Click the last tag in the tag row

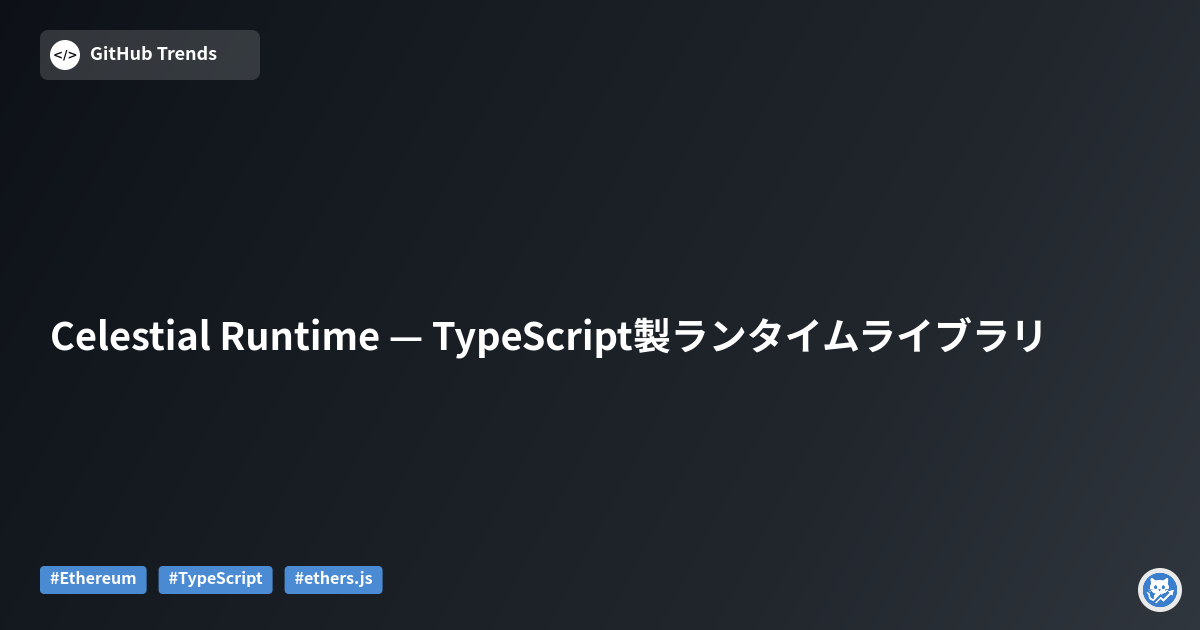click(x=333, y=579)
